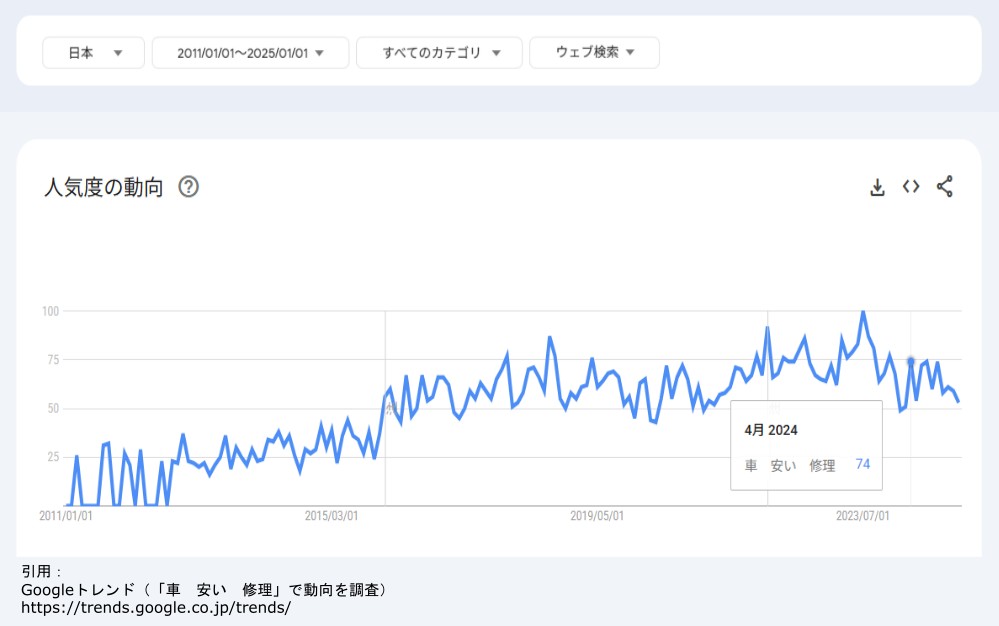Image resolution: width=999 pixels, height=626 pixels.
Task: Open the 日本 region dropdown
Action: click(94, 53)
